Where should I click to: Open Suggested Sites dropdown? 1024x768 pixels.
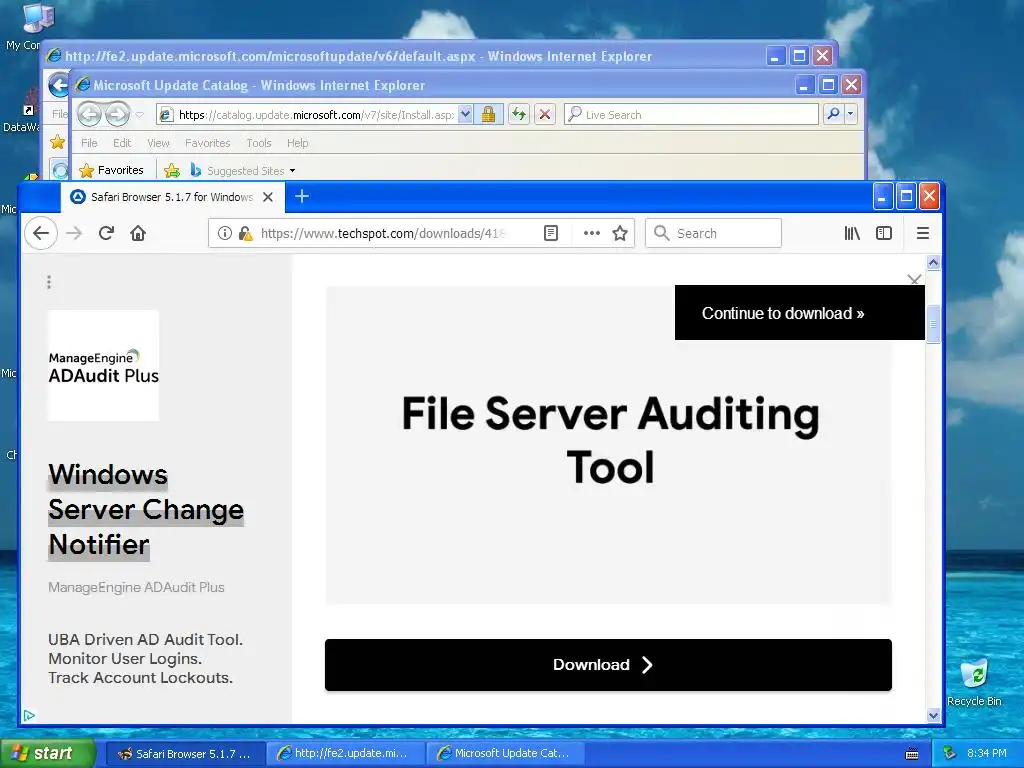[x=242, y=170]
